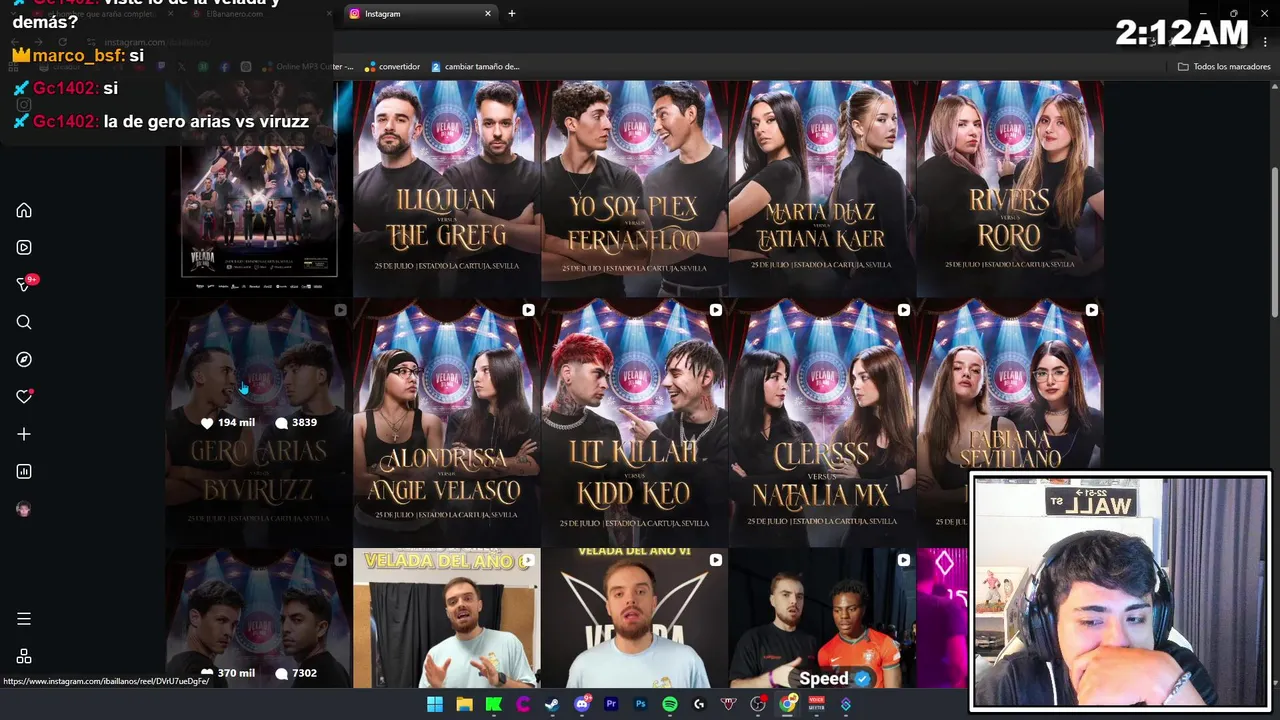Open the Lit Killah versus Kidd Keo reel

click(634, 422)
